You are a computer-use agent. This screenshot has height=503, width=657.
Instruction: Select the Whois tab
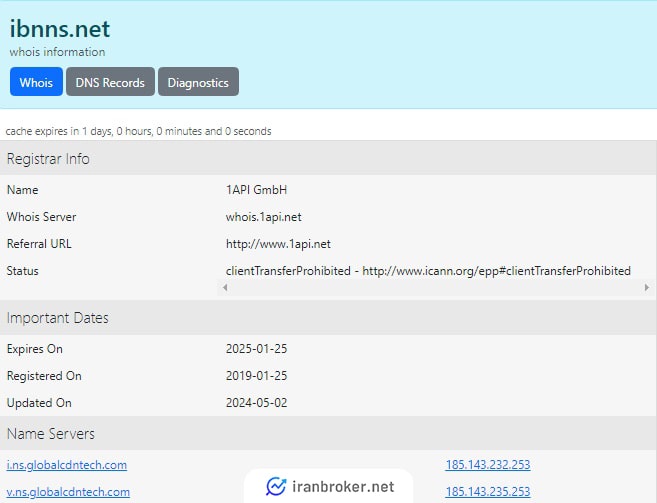(x=36, y=82)
